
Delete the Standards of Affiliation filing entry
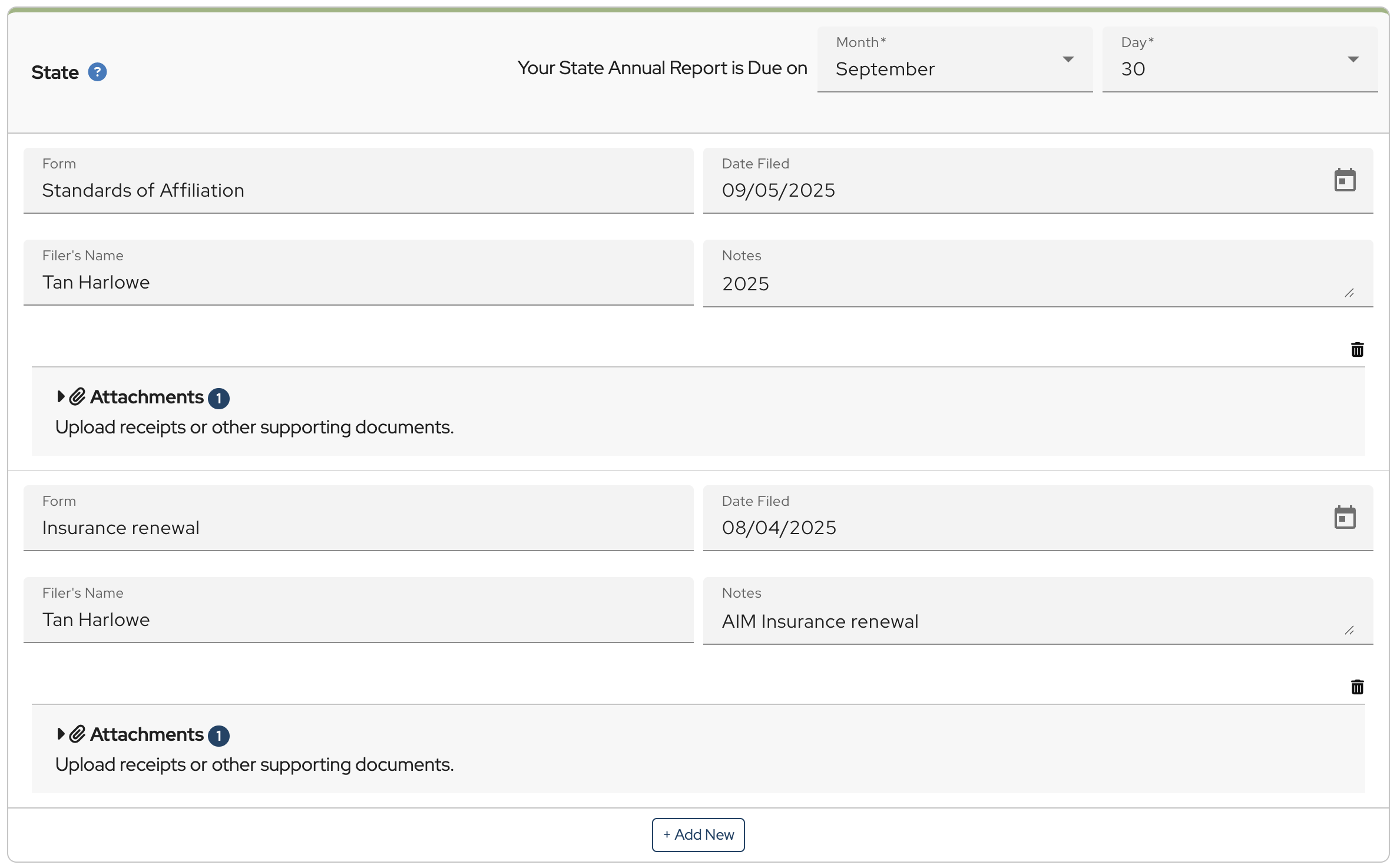(1357, 350)
